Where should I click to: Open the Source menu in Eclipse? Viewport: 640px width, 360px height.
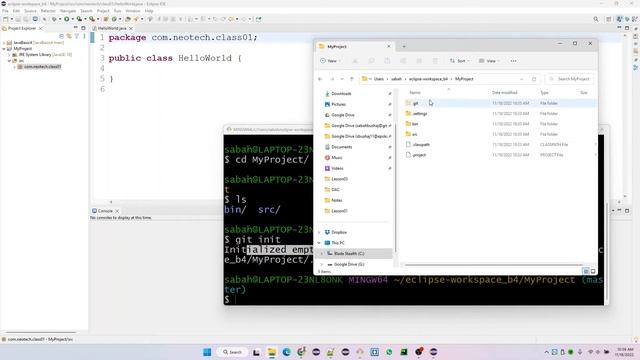point(30,11)
